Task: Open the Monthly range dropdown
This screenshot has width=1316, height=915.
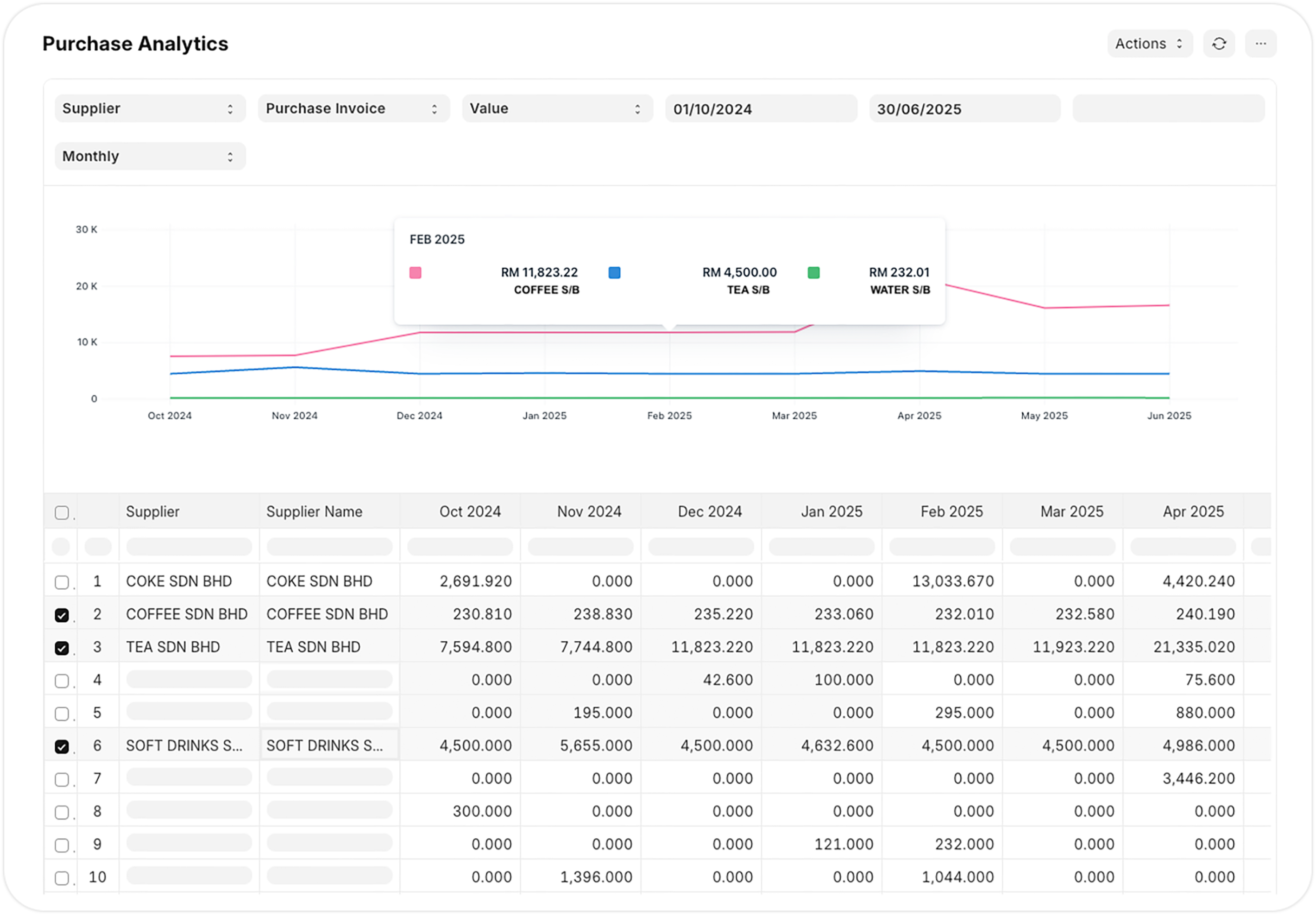Action: pyautogui.click(x=149, y=156)
